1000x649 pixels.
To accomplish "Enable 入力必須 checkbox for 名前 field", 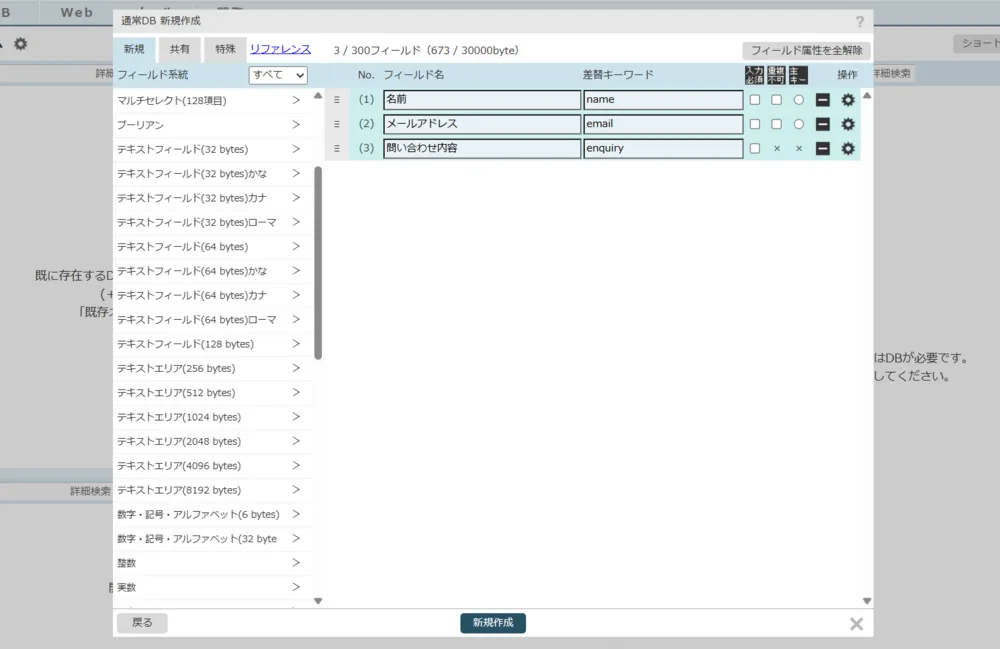I will pyautogui.click(x=755, y=100).
